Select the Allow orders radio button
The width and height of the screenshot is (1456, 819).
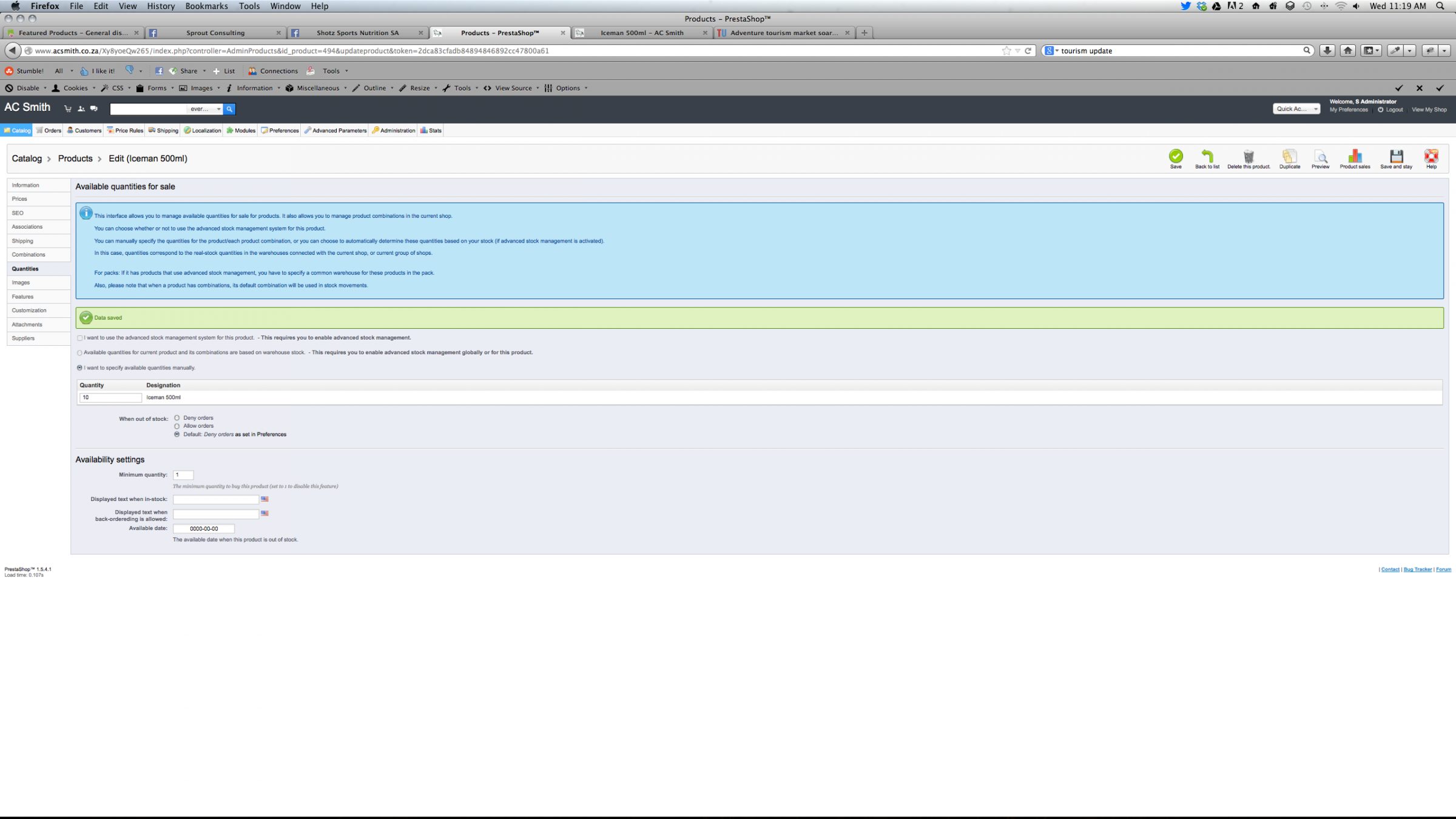177,426
